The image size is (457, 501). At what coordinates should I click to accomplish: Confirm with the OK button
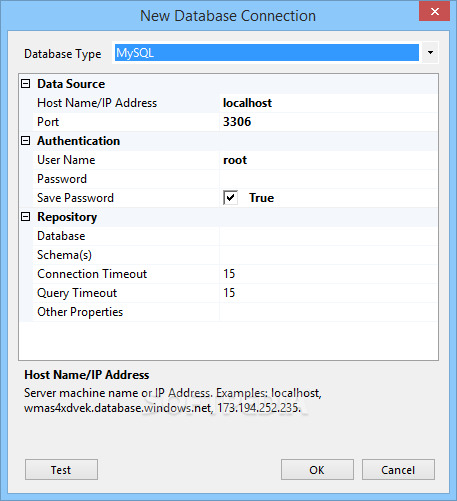coord(317,470)
